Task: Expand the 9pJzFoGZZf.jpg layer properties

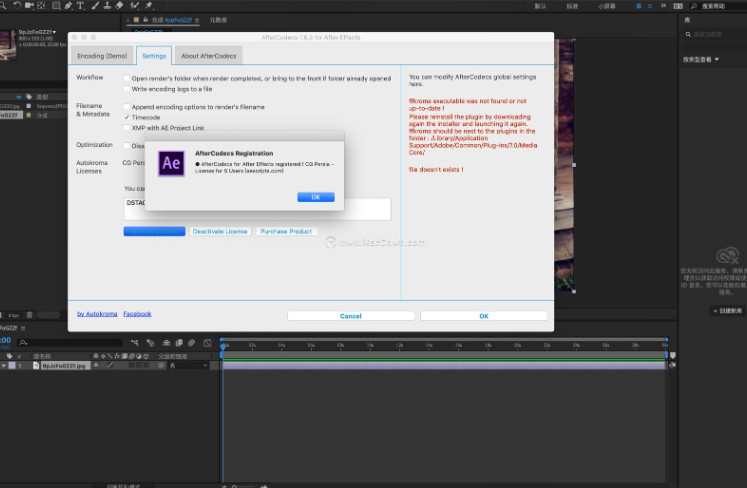Action: pyautogui.click(x=4, y=366)
